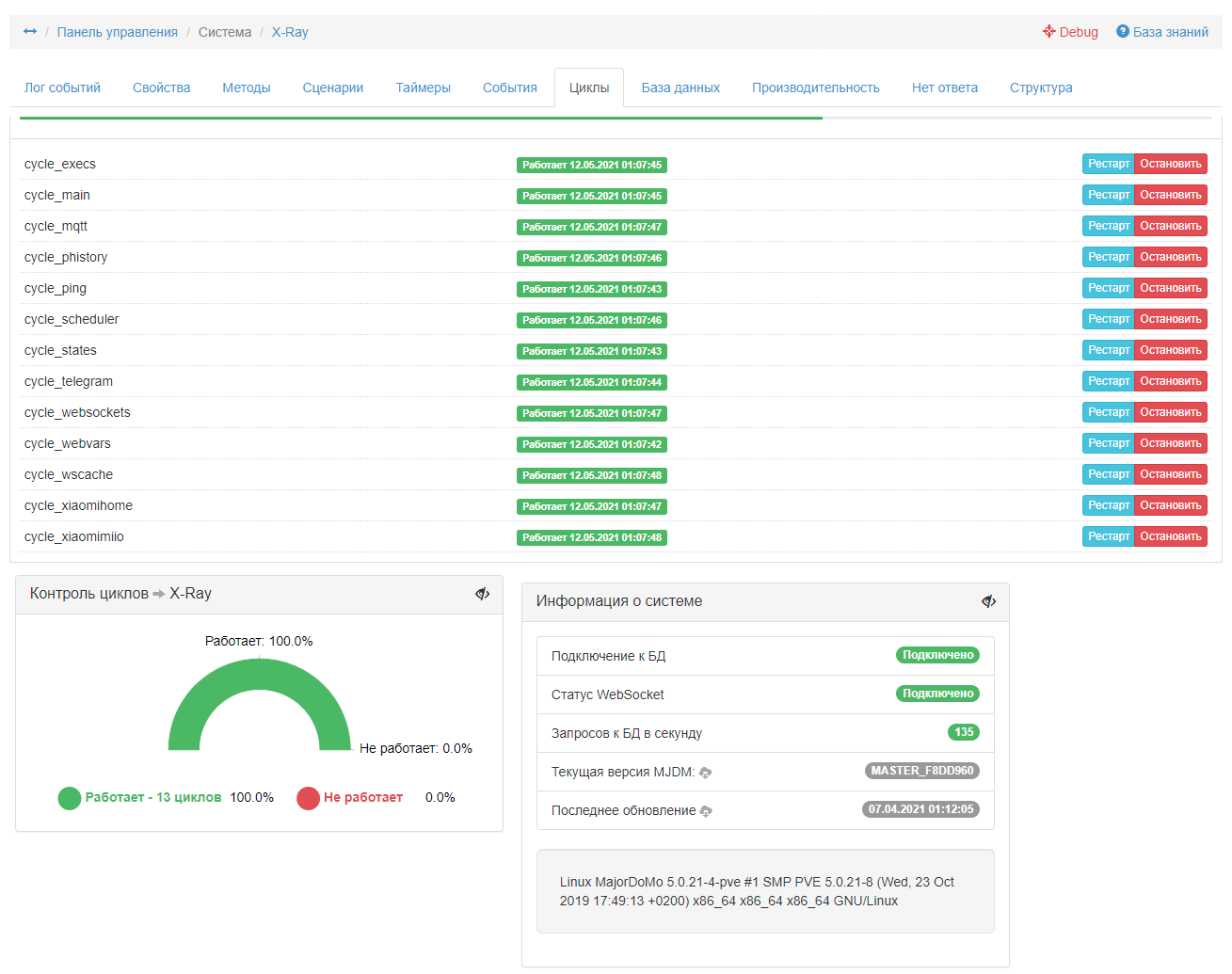
Task: Open Панель управления breadcrumb link
Action: (117, 32)
